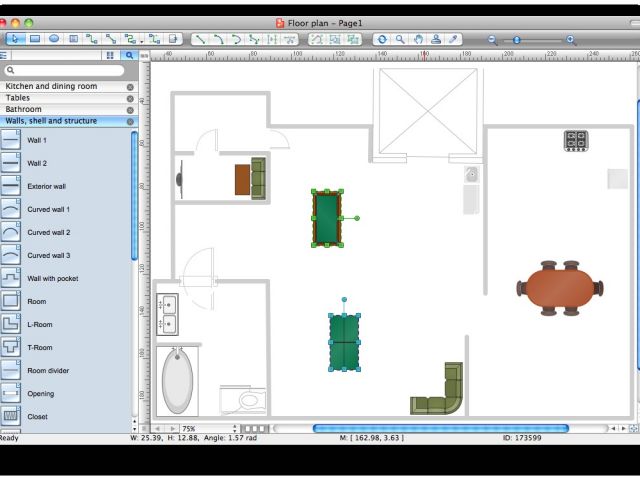Screen dimensions: 640x480
Task: Select the pointer arrow tool
Action: pyautogui.click(x=13, y=39)
